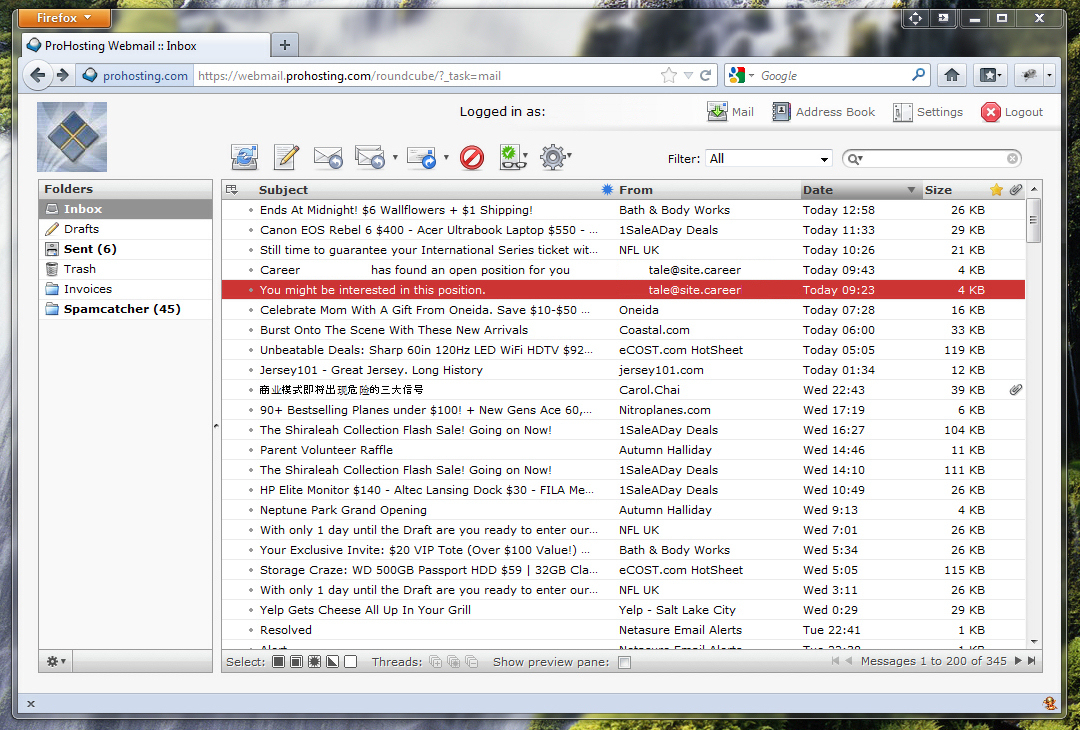Click the Reply to all envelopes icon
This screenshot has height=730, width=1080.
coord(370,157)
